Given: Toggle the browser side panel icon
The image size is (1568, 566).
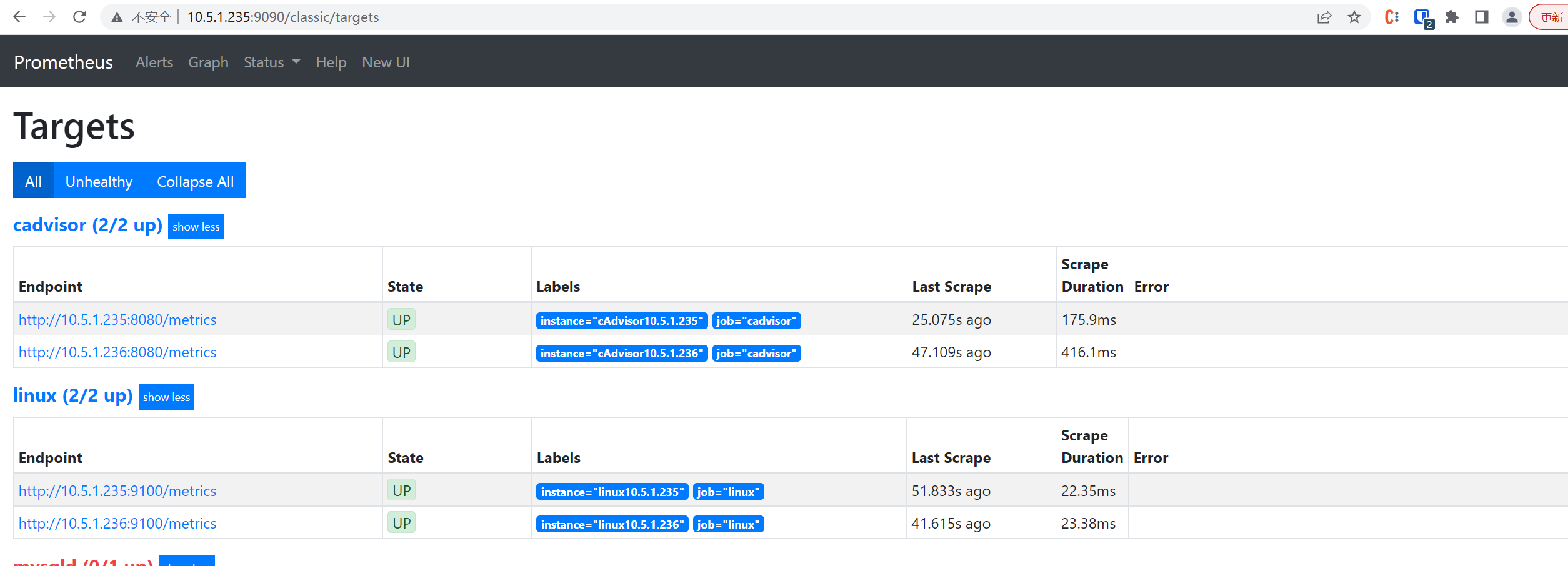Looking at the screenshot, I should [1481, 17].
